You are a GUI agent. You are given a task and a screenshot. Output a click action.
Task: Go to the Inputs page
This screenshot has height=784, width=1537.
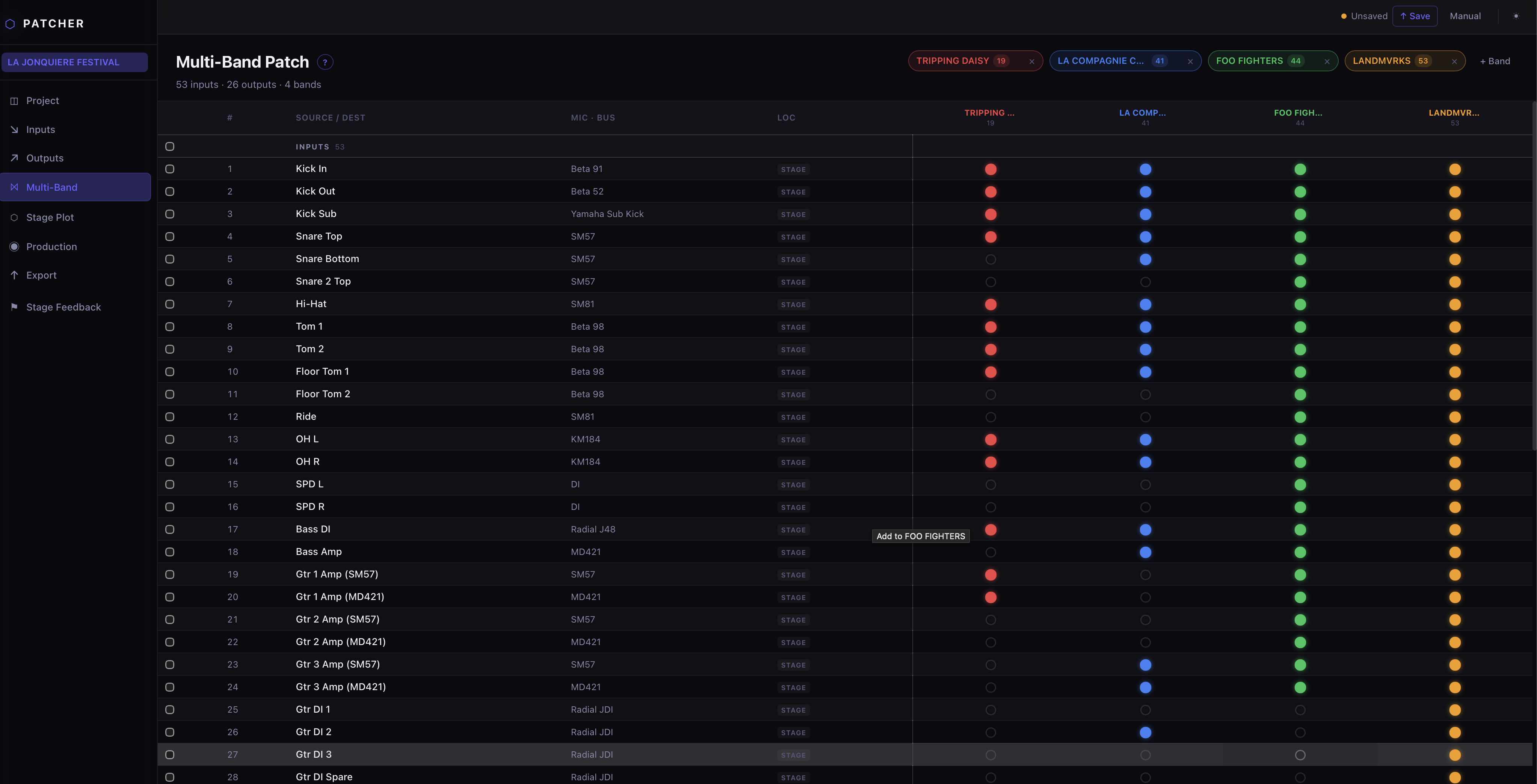pos(75,130)
